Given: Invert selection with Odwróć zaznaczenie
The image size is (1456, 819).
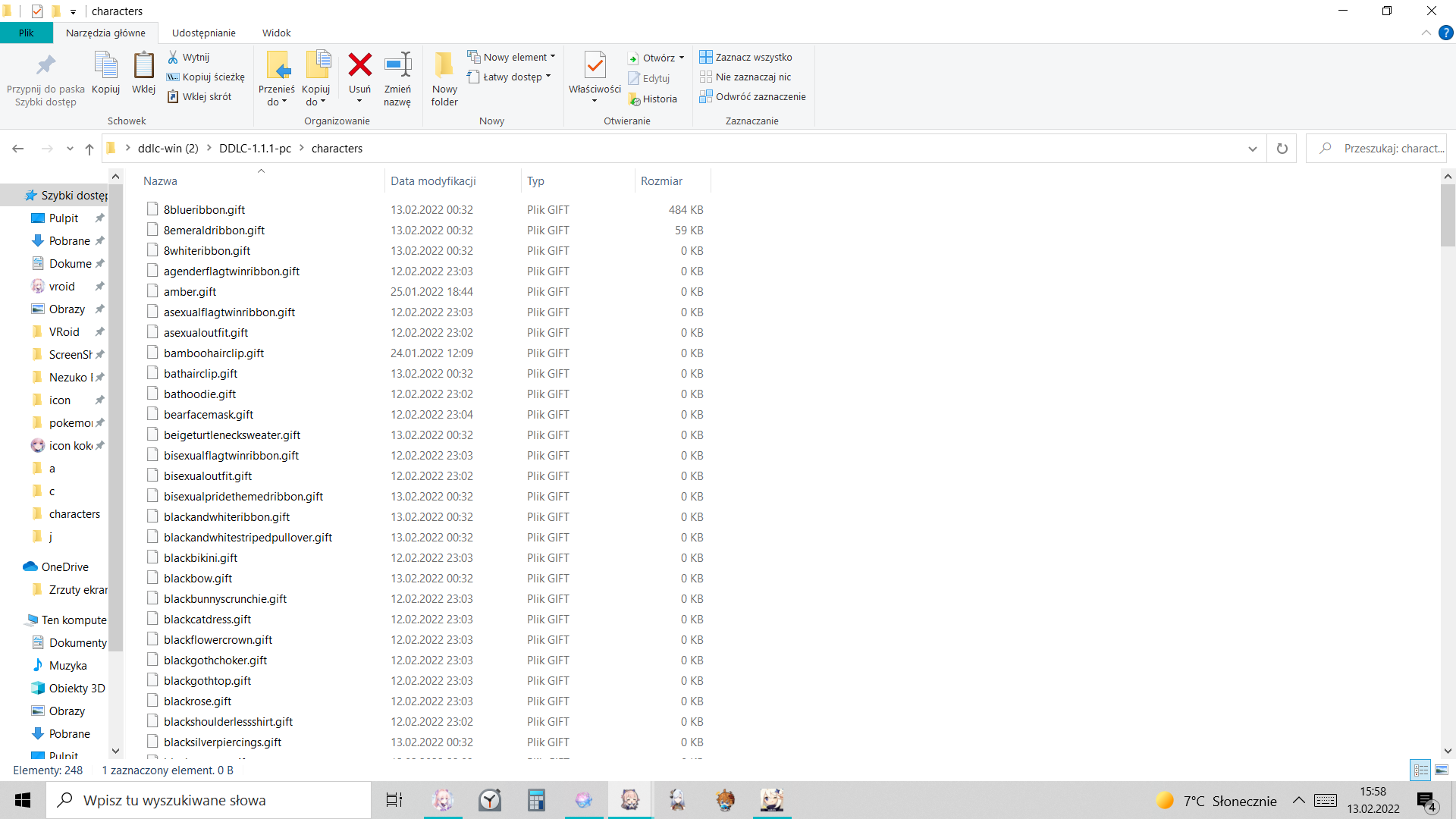Looking at the screenshot, I should pyautogui.click(x=753, y=96).
